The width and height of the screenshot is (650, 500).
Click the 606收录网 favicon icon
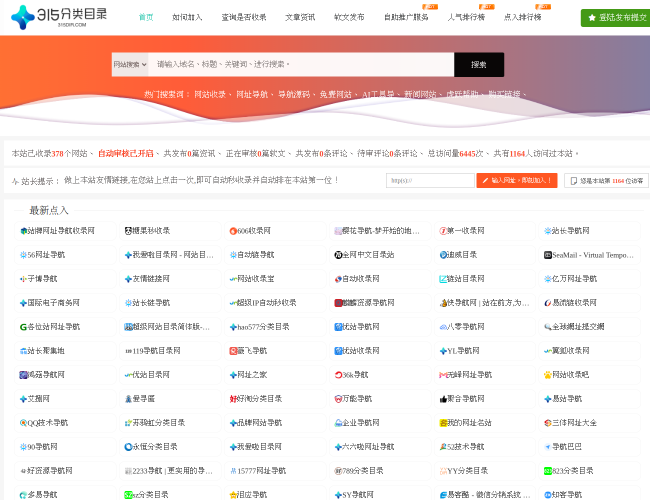[233, 231]
